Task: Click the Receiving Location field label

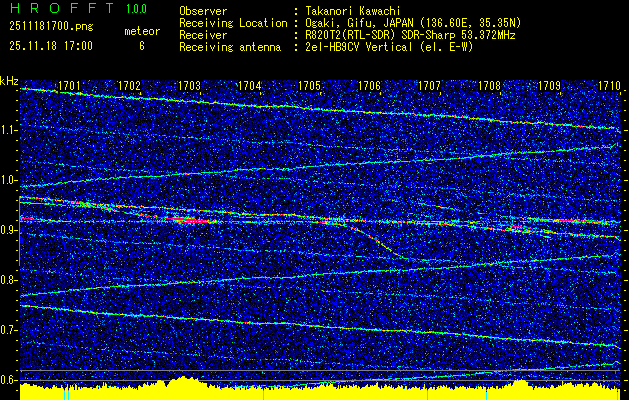Action: click(x=233, y=23)
